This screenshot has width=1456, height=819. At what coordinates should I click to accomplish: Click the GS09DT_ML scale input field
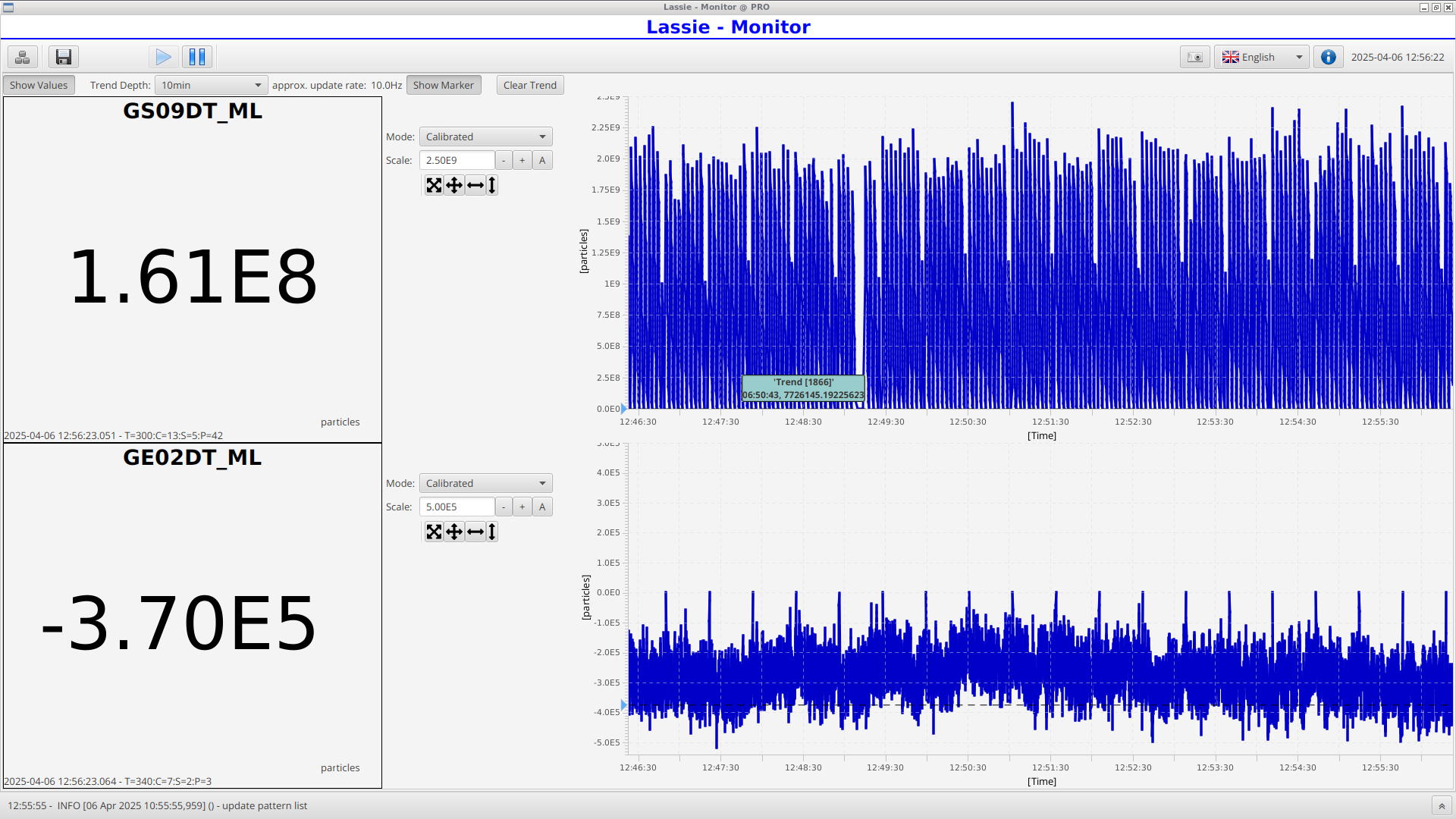point(457,160)
